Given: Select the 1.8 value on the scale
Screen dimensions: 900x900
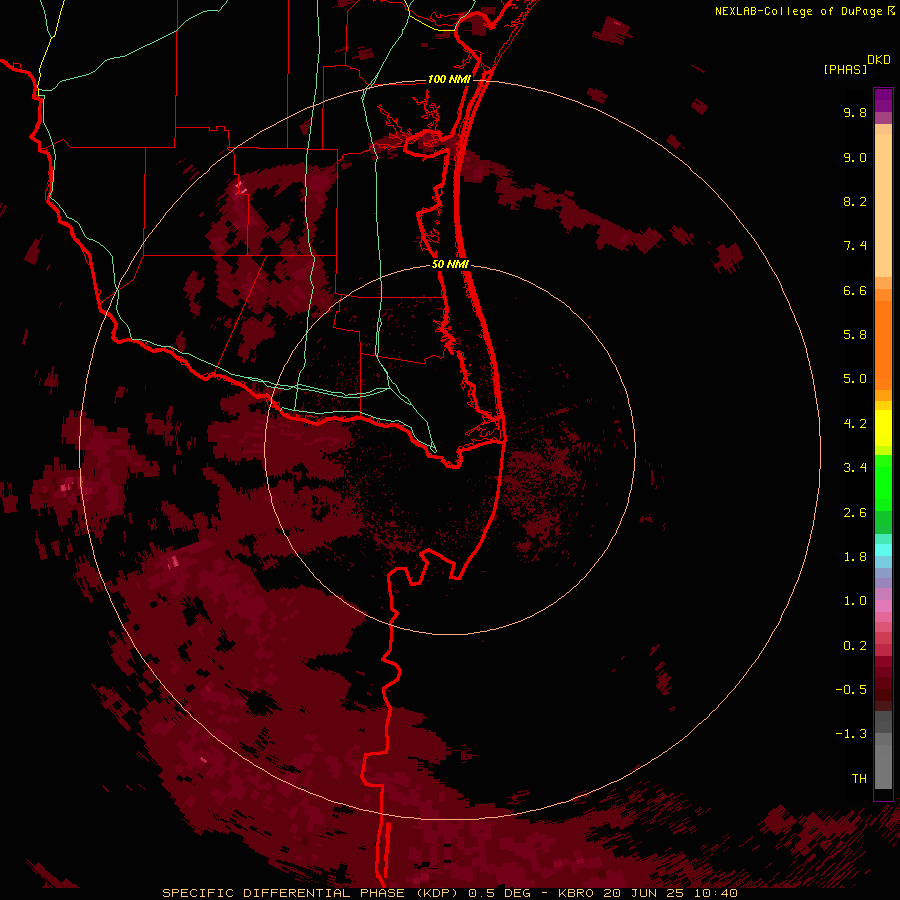Looking at the screenshot, I should pyautogui.click(x=855, y=557).
